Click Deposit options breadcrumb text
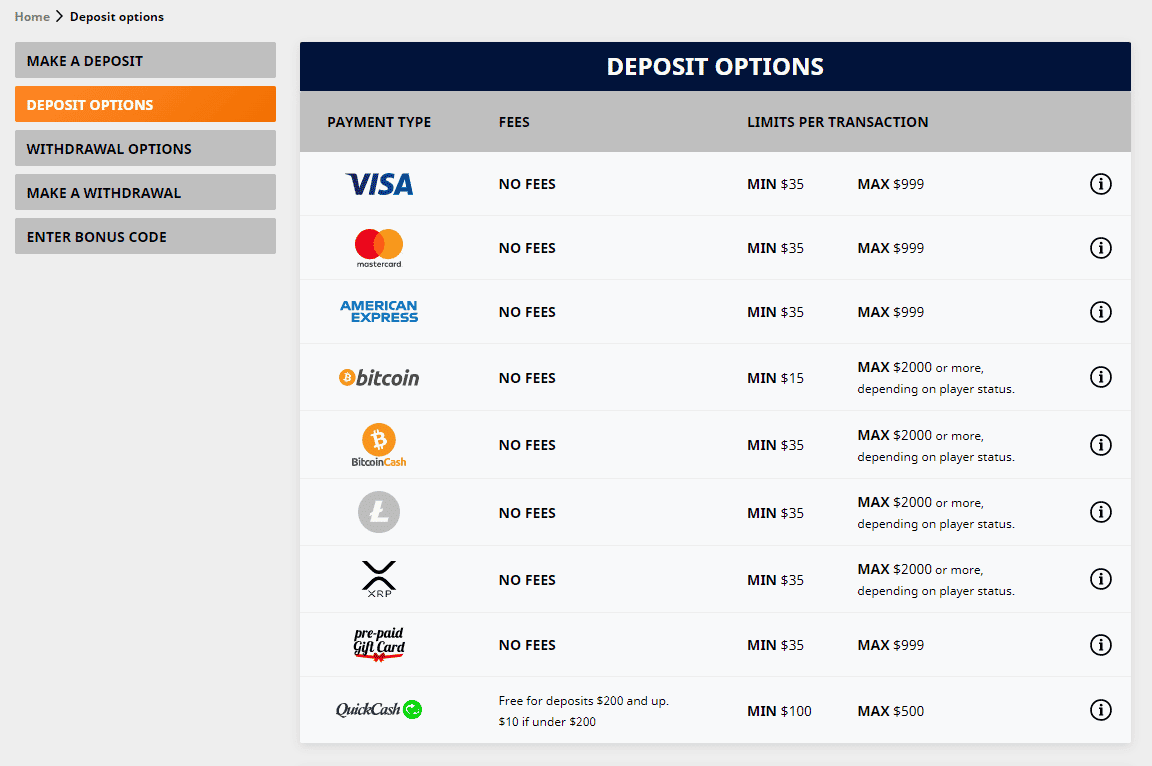 [x=117, y=16]
